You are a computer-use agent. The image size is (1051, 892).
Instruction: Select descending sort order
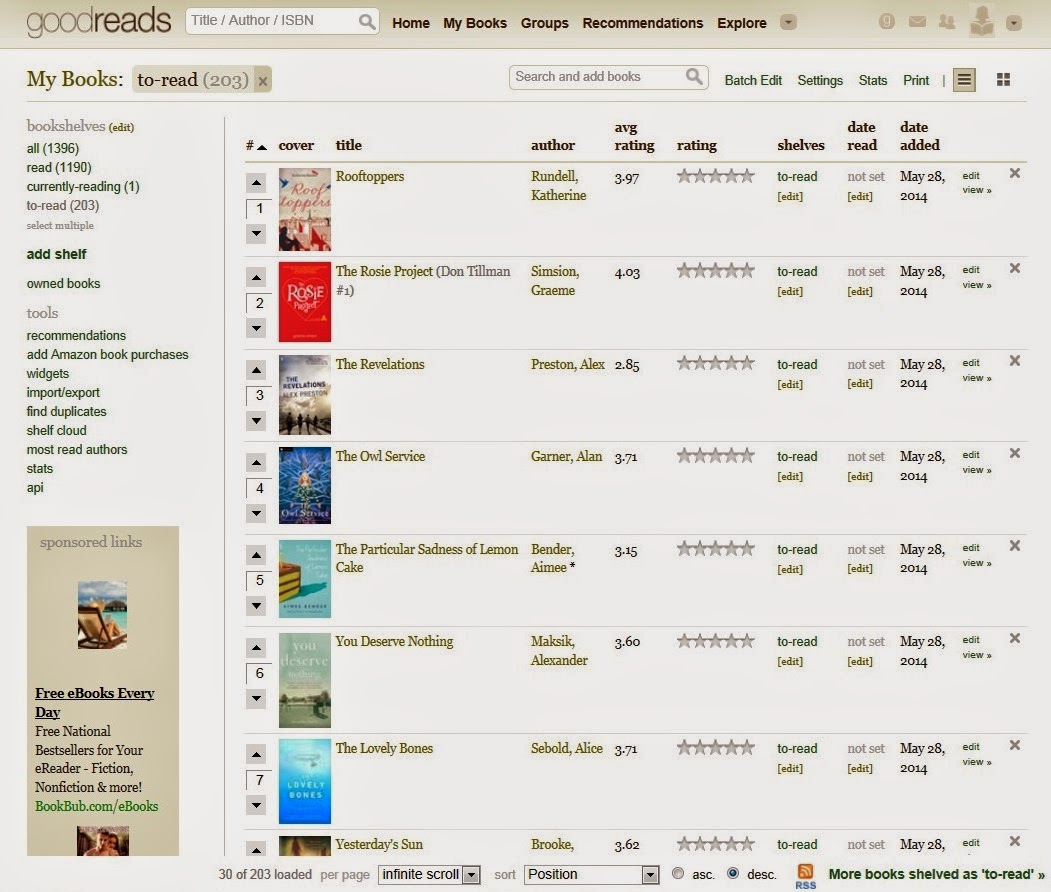coord(733,873)
